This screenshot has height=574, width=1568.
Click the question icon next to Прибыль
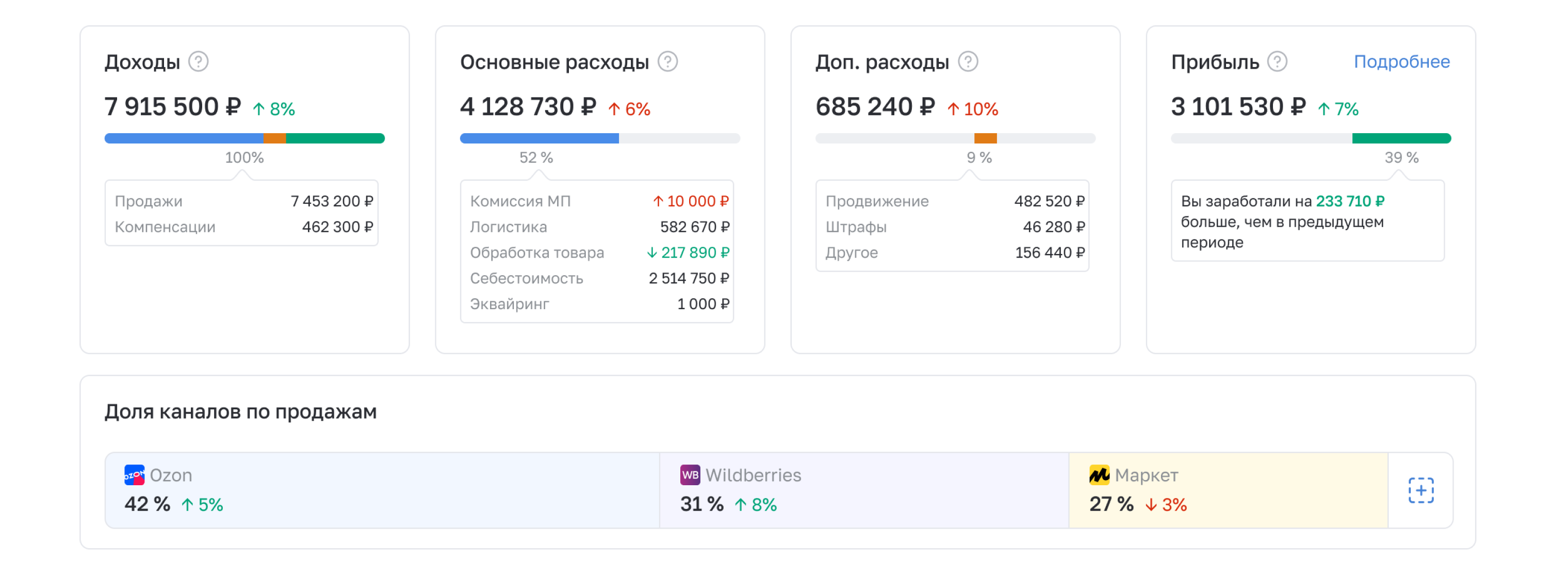point(1277,61)
